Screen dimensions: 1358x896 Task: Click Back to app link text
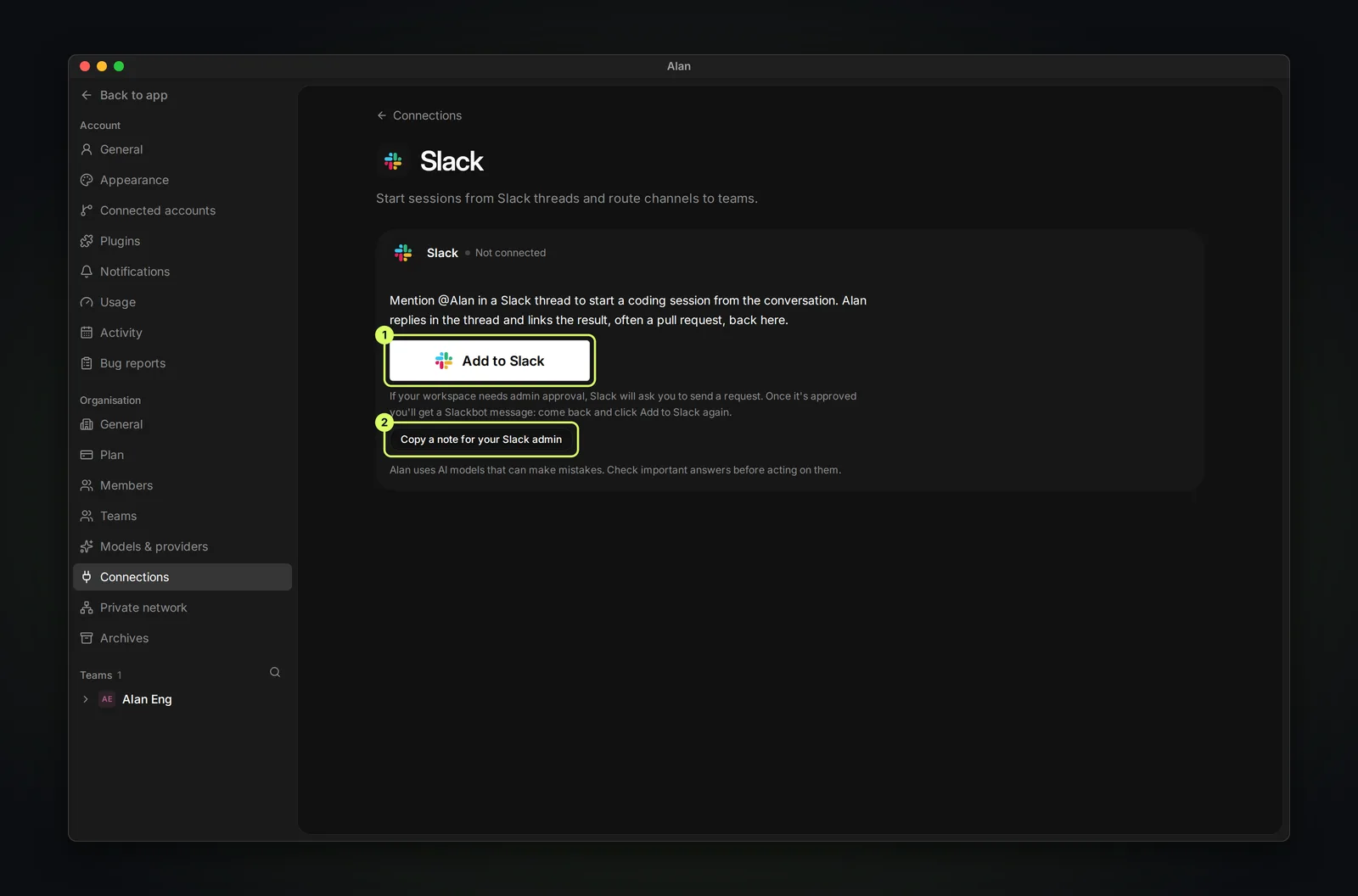134,95
